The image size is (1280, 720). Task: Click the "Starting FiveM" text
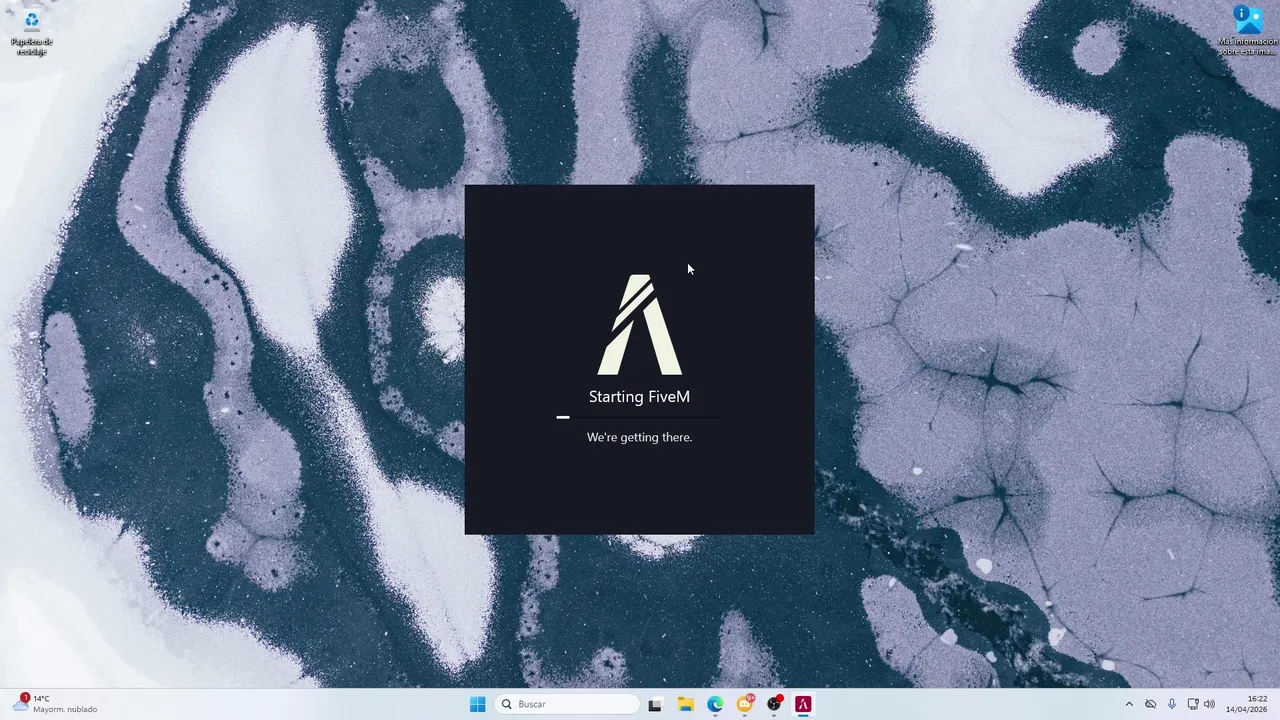pos(639,397)
